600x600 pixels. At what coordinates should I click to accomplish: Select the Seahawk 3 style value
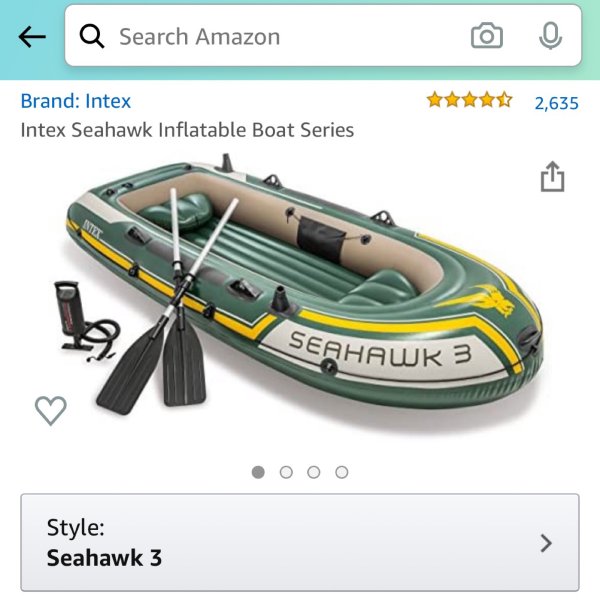tap(104, 558)
